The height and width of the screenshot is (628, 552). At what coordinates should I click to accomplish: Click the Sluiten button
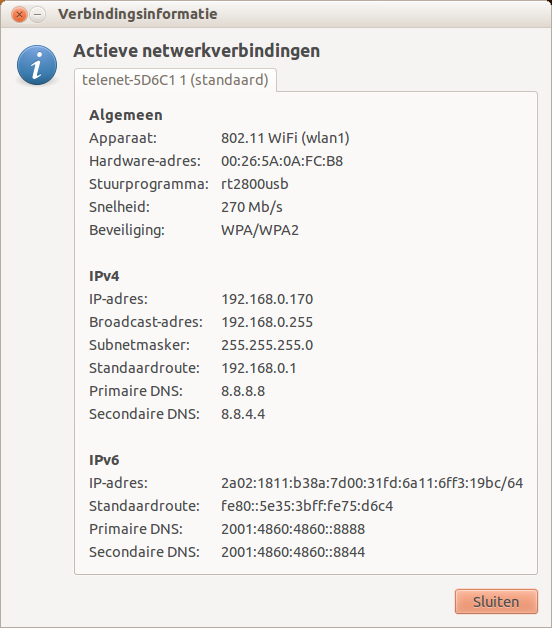[496, 601]
